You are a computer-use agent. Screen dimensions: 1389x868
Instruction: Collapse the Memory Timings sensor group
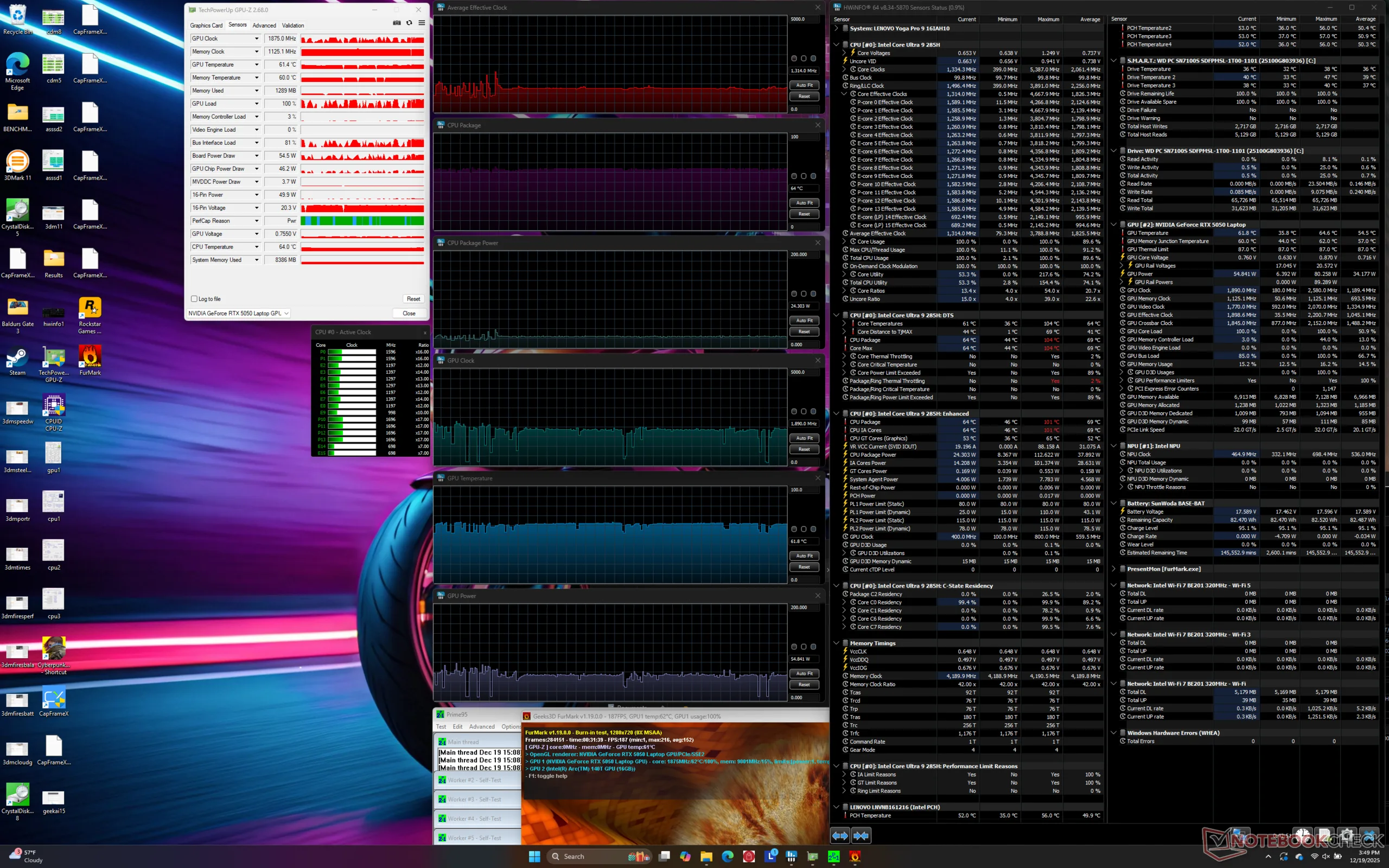pos(836,643)
